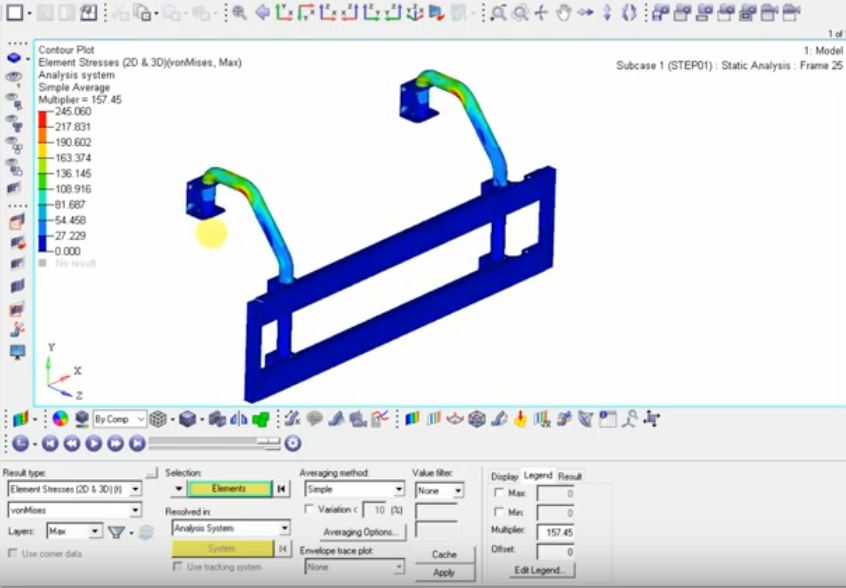Click the shaded cube display icon
Viewport: 846px width, 588px height.
point(187,419)
